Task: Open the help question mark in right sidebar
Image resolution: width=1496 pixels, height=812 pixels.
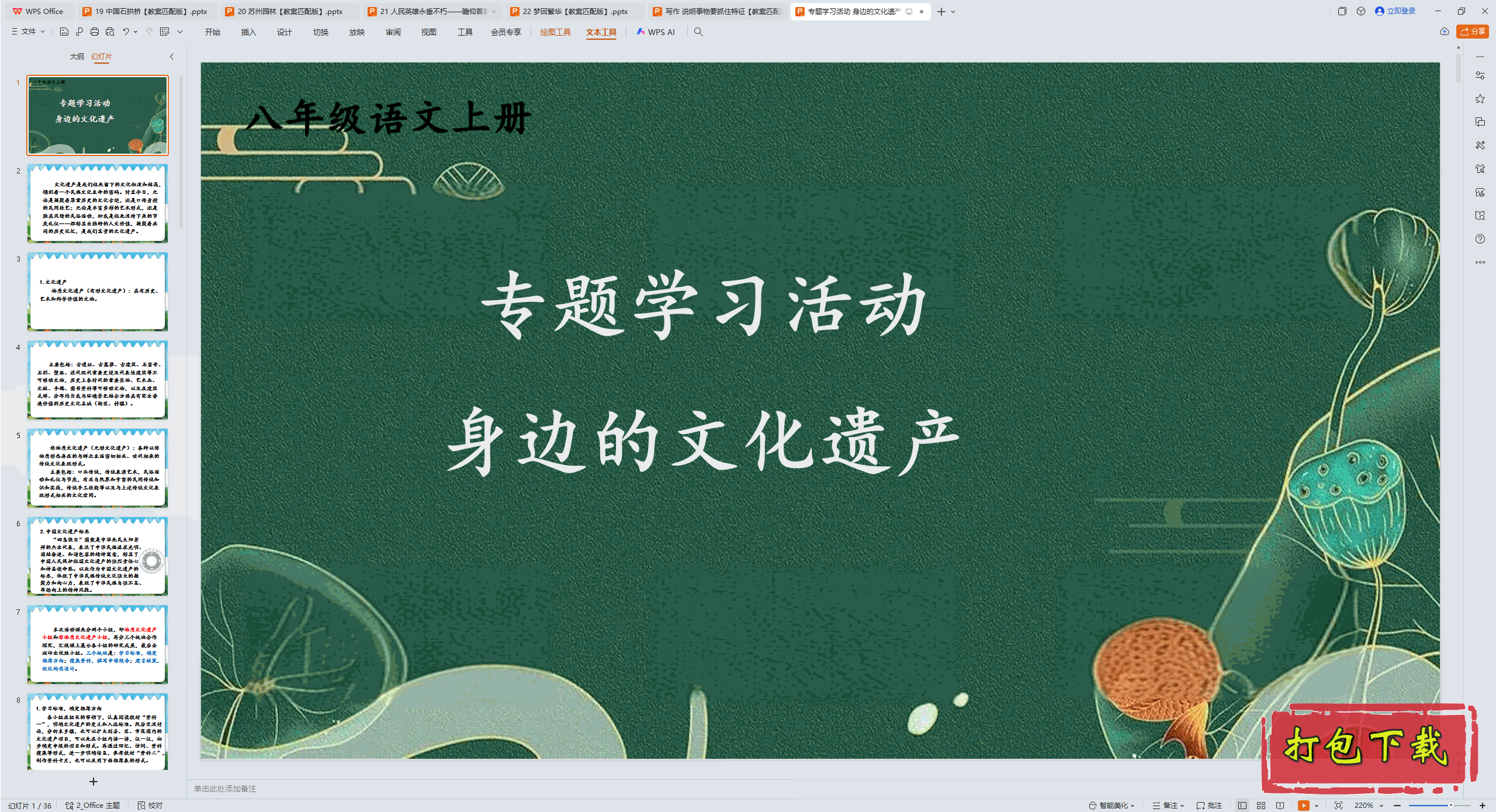Action: click(1480, 239)
